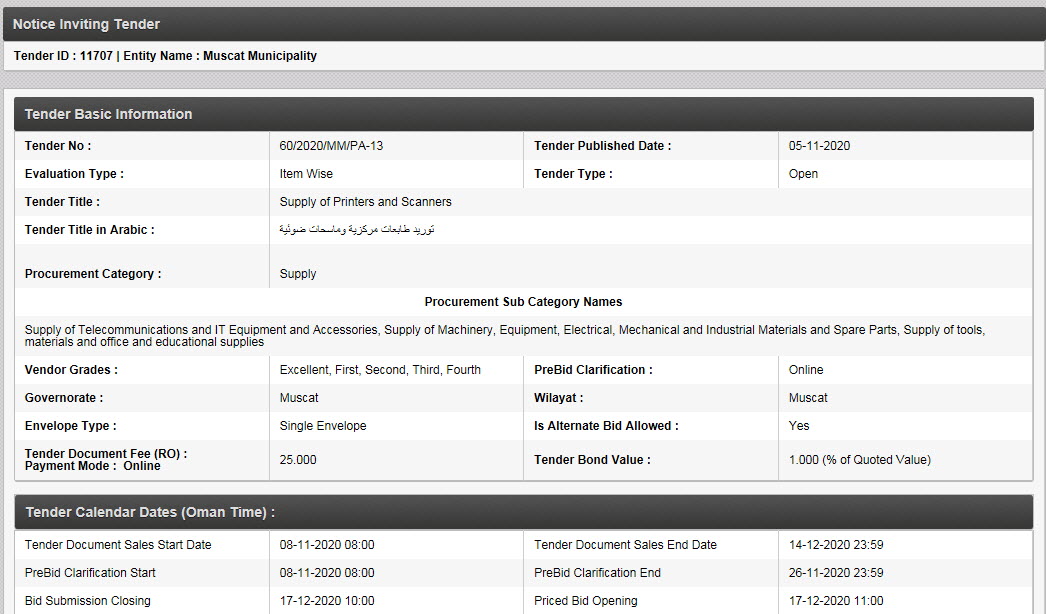Viewport: 1046px width, 614px height.
Task: Select the Arabic tender title text
Action: [357, 230]
